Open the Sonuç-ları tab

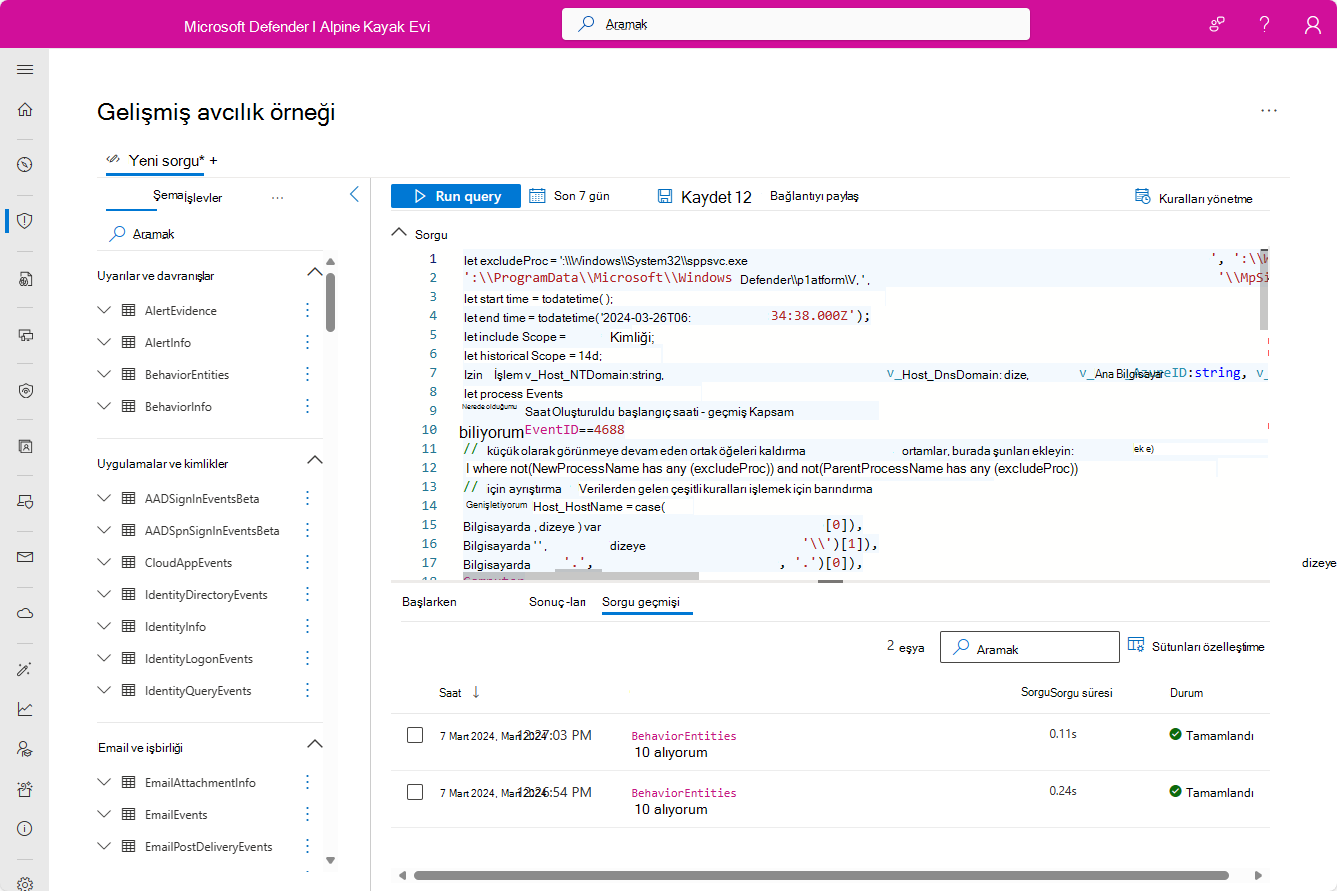(x=557, y=602)
